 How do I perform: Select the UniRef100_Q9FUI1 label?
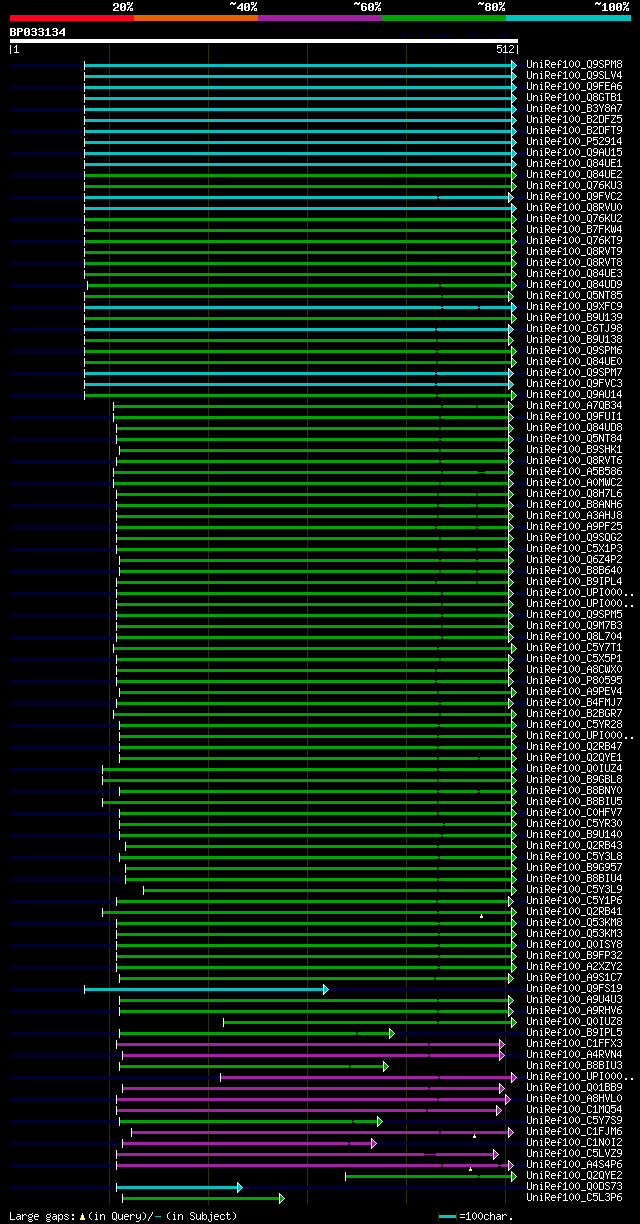(x=574, y=416)
